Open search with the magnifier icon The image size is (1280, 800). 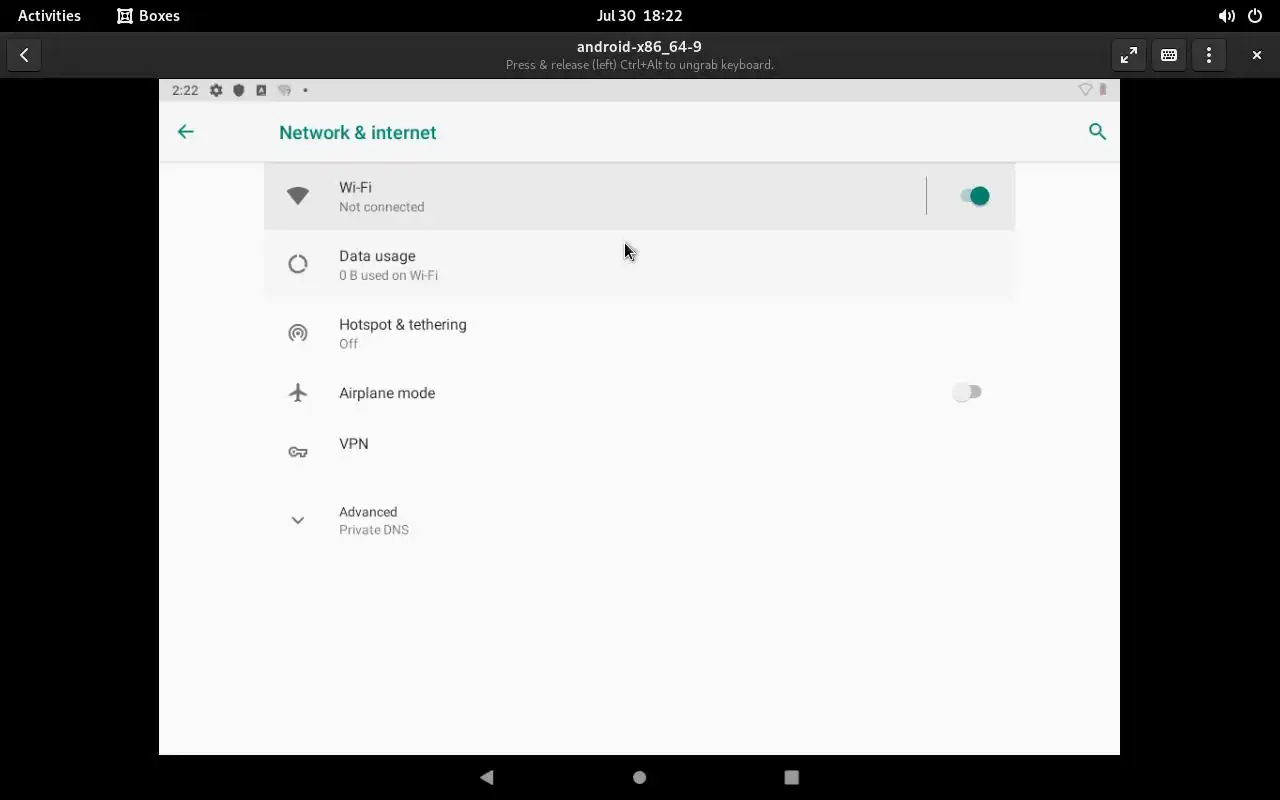(x=1097, y=132)
